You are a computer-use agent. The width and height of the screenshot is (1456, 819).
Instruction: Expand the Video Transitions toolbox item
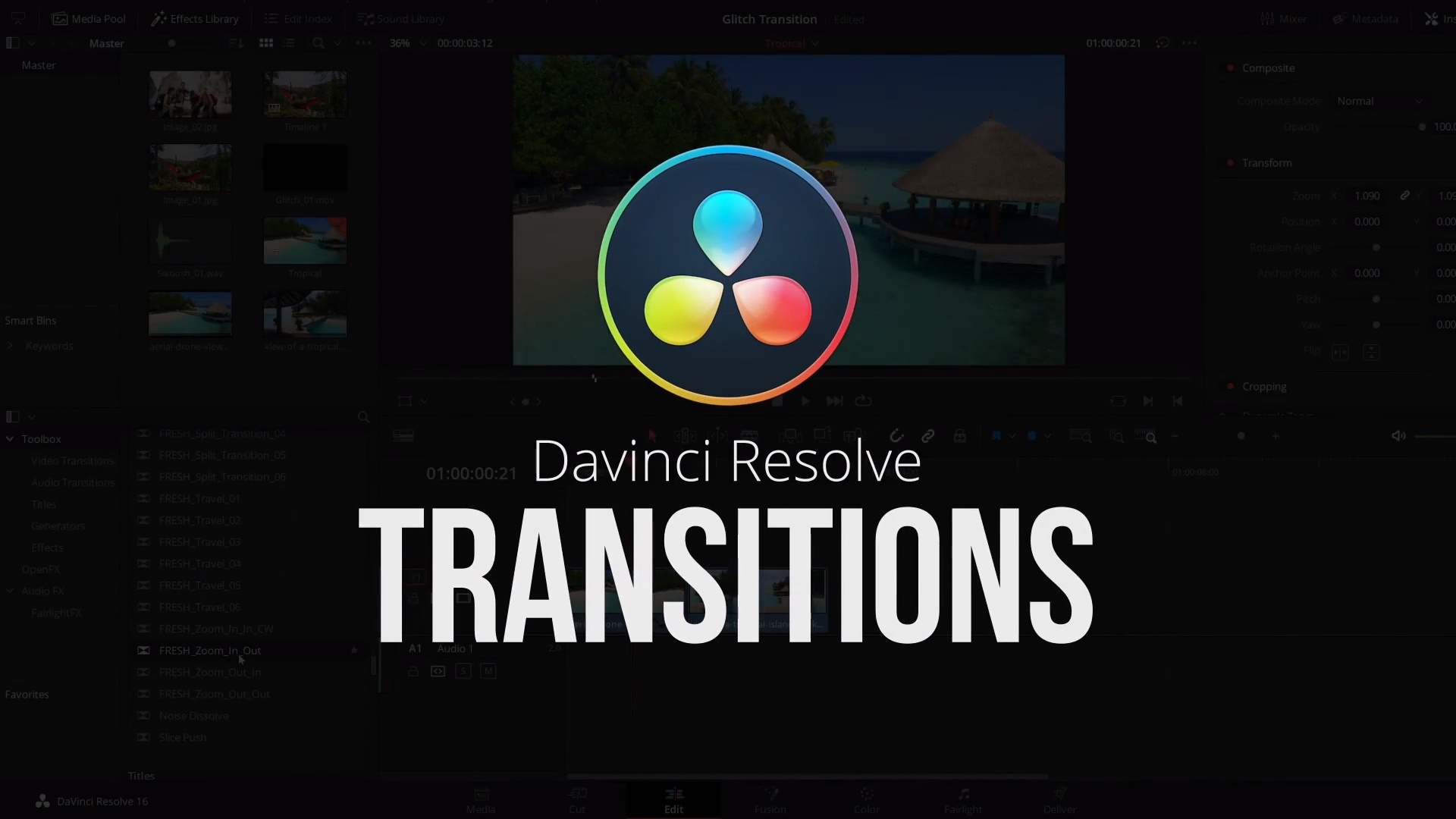pyautogui.click(x=73, y=460)
